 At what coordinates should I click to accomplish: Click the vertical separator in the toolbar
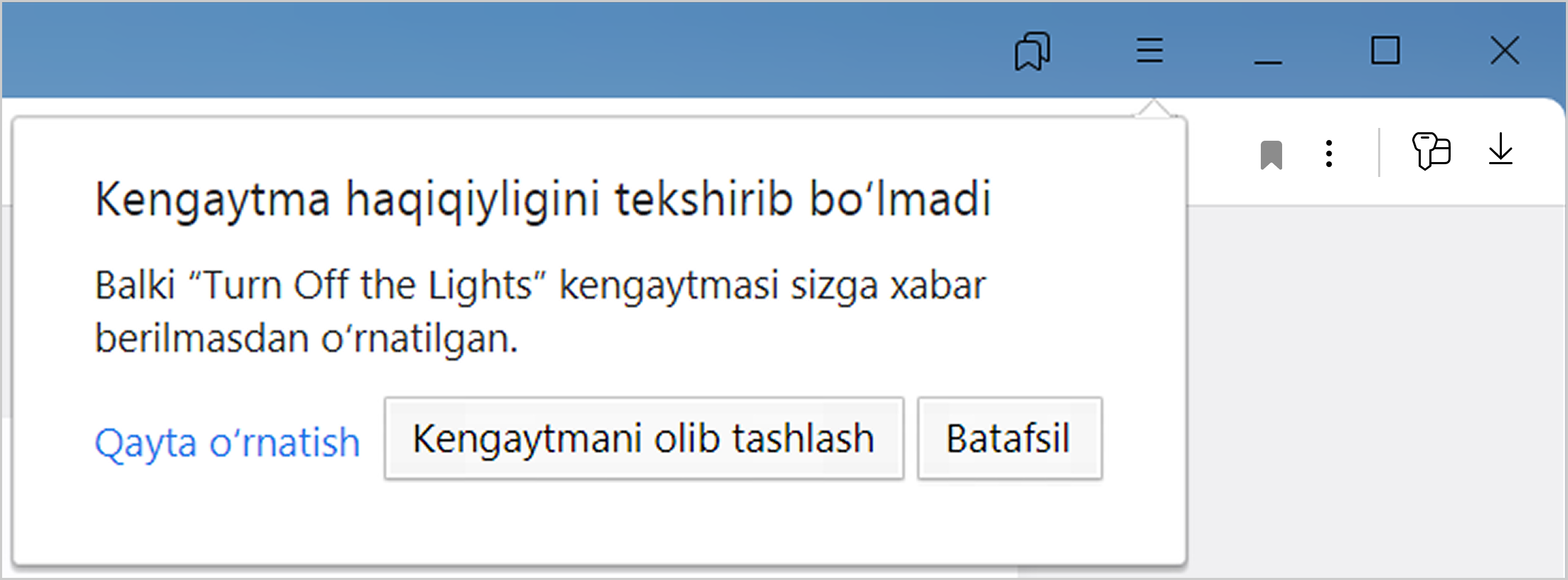click(x=1379, y=152)
